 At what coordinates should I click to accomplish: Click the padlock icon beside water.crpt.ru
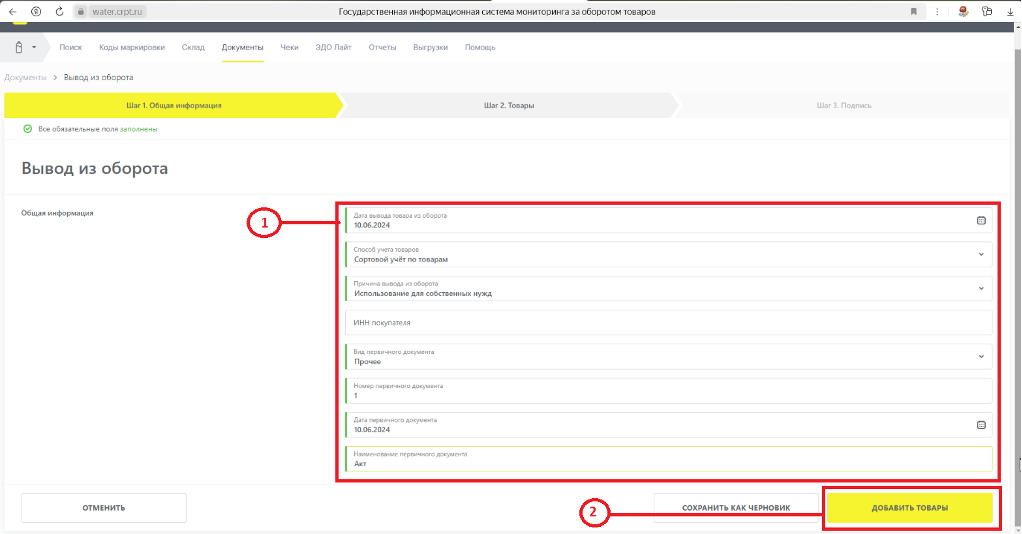click(81, 12)
